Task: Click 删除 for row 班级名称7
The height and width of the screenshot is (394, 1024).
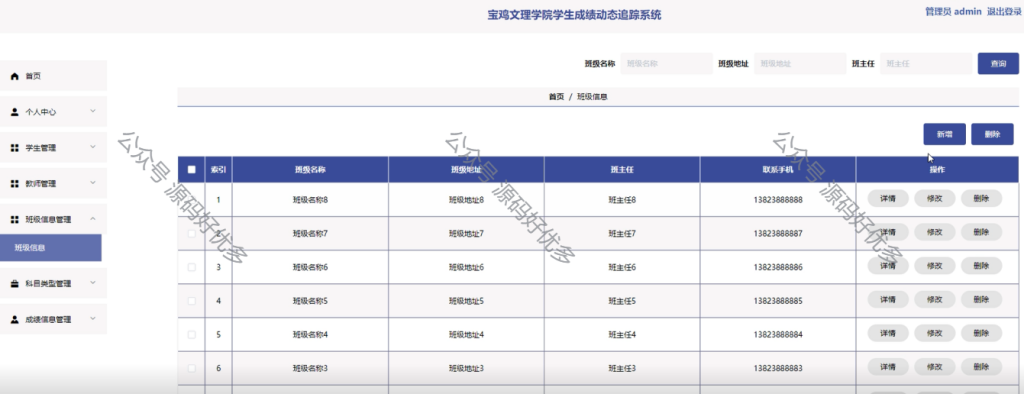Action: coord(981,232)
